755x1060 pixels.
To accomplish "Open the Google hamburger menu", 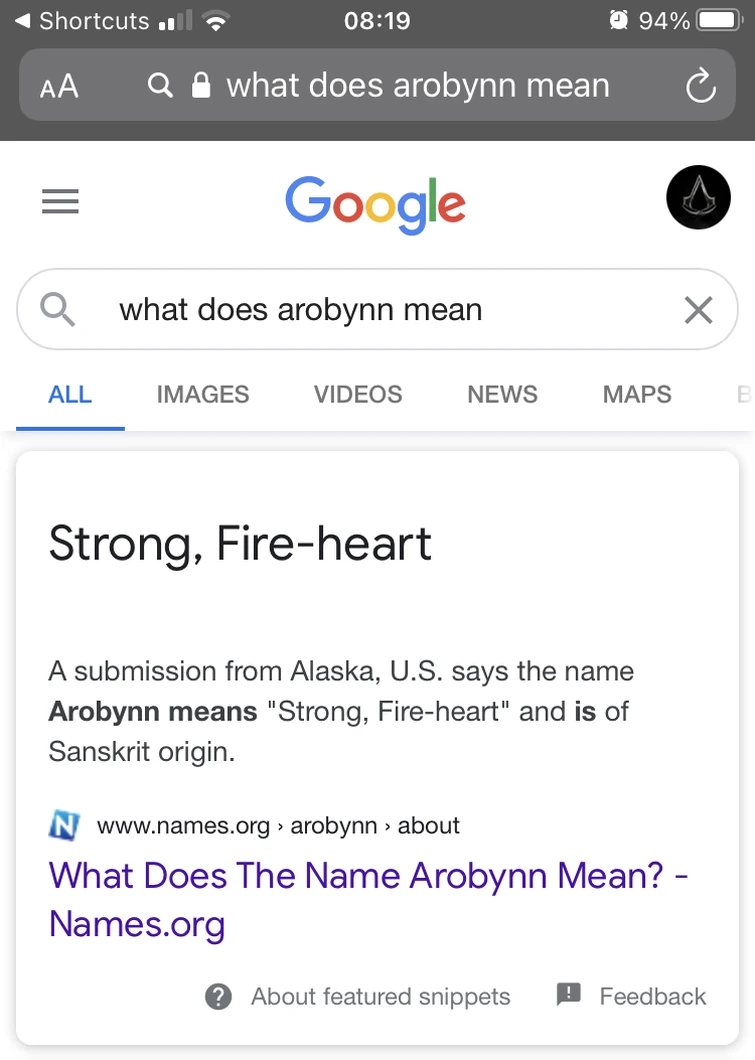I will click(x=60, y=201).
